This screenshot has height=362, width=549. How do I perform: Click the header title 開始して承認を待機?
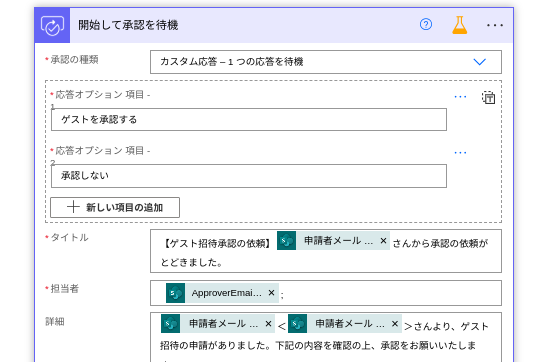128,25
